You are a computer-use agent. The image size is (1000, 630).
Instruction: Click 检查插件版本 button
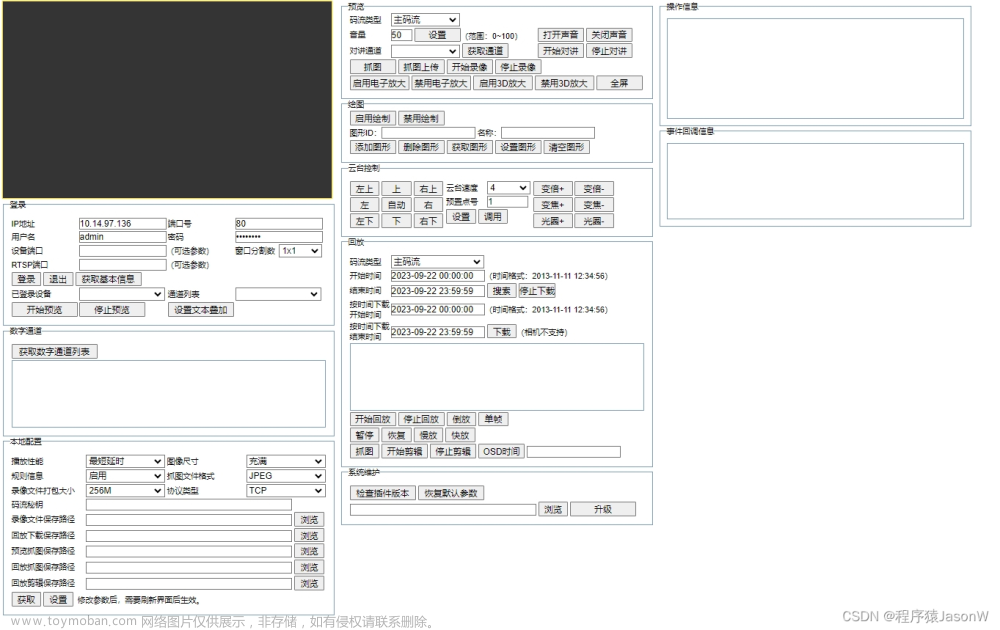pos(383,494)
